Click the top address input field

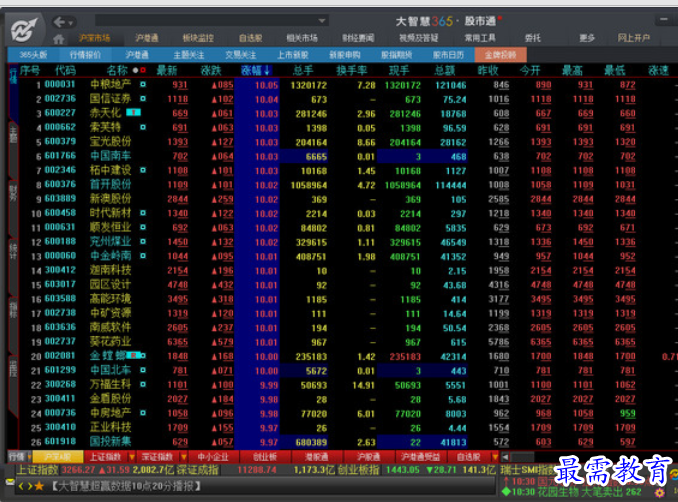(x=207, y=20)
